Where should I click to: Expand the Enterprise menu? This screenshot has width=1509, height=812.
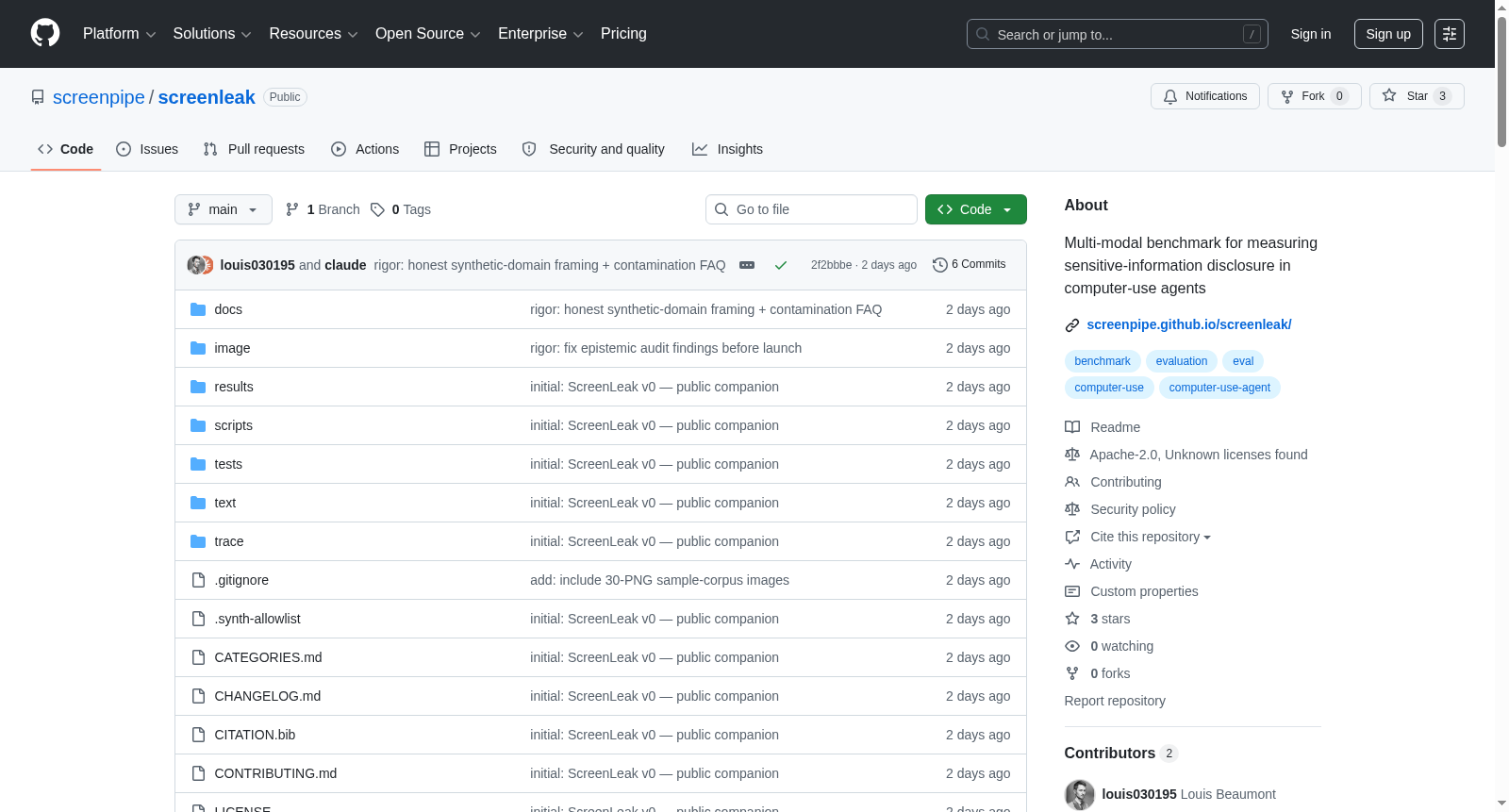[540, 34]
